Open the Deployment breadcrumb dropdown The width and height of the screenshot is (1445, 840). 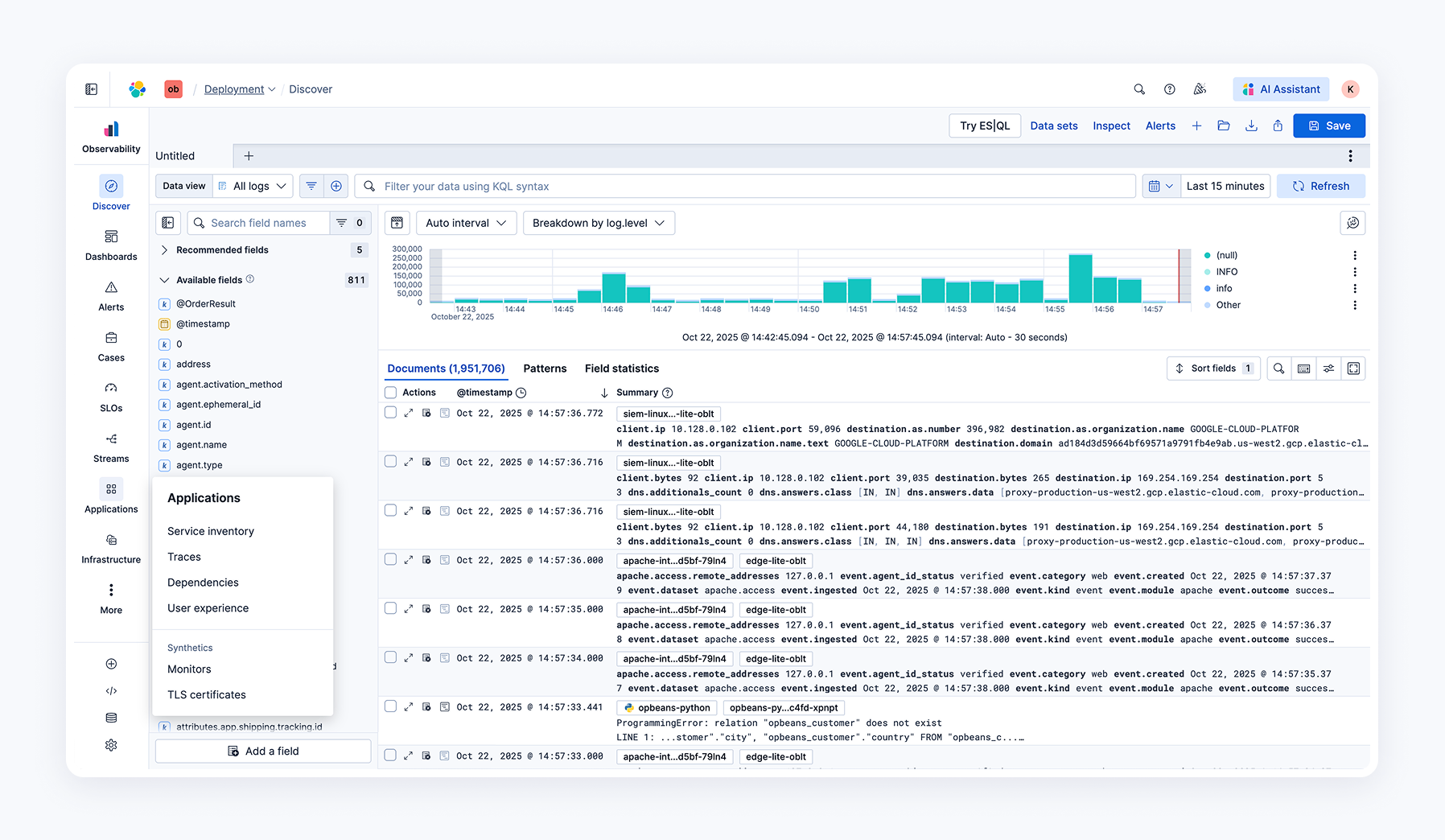click(x=240, y=89)
